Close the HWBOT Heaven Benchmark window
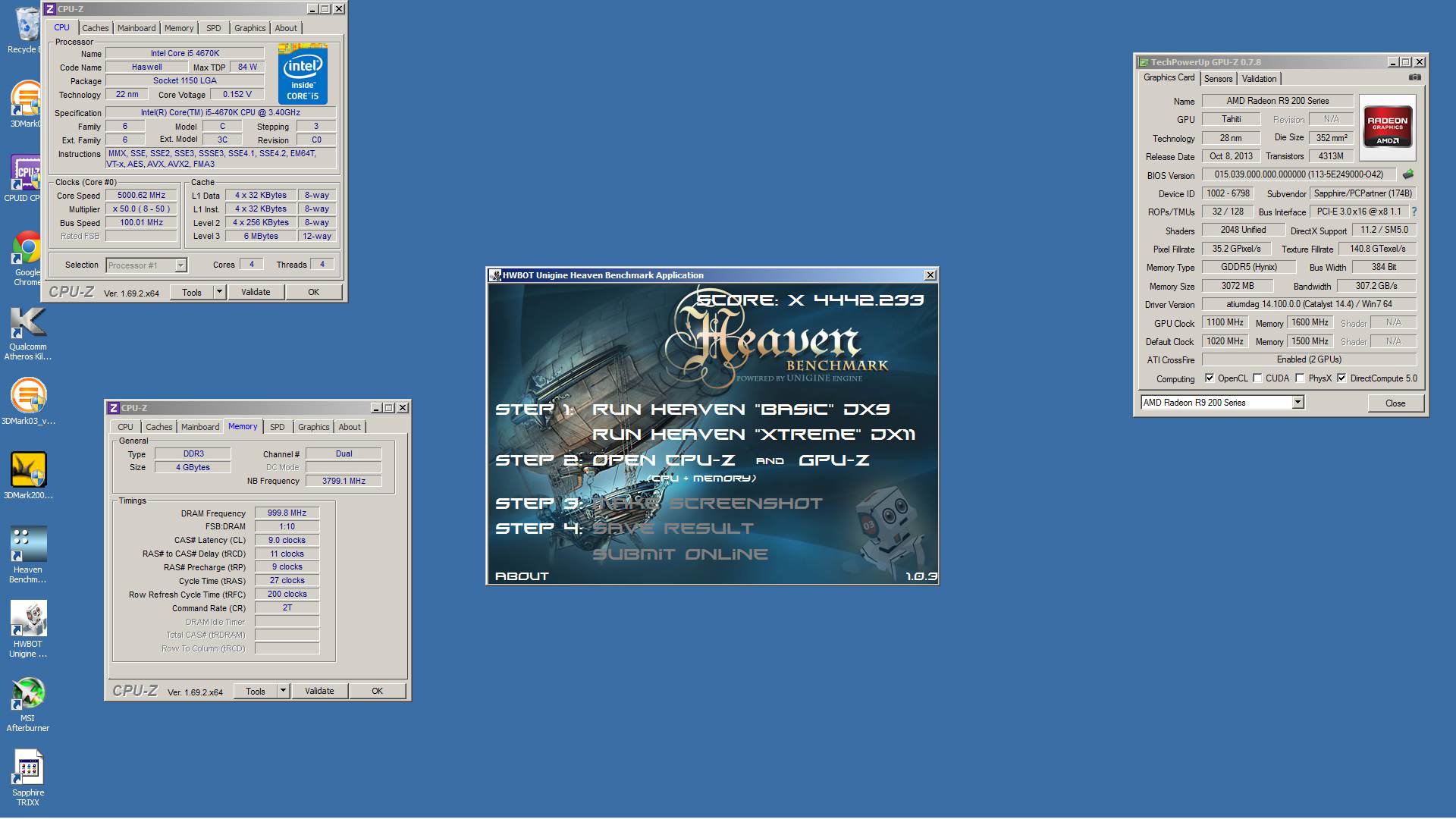The height and width of the screenshot is (819, 1456). point(930,275)
